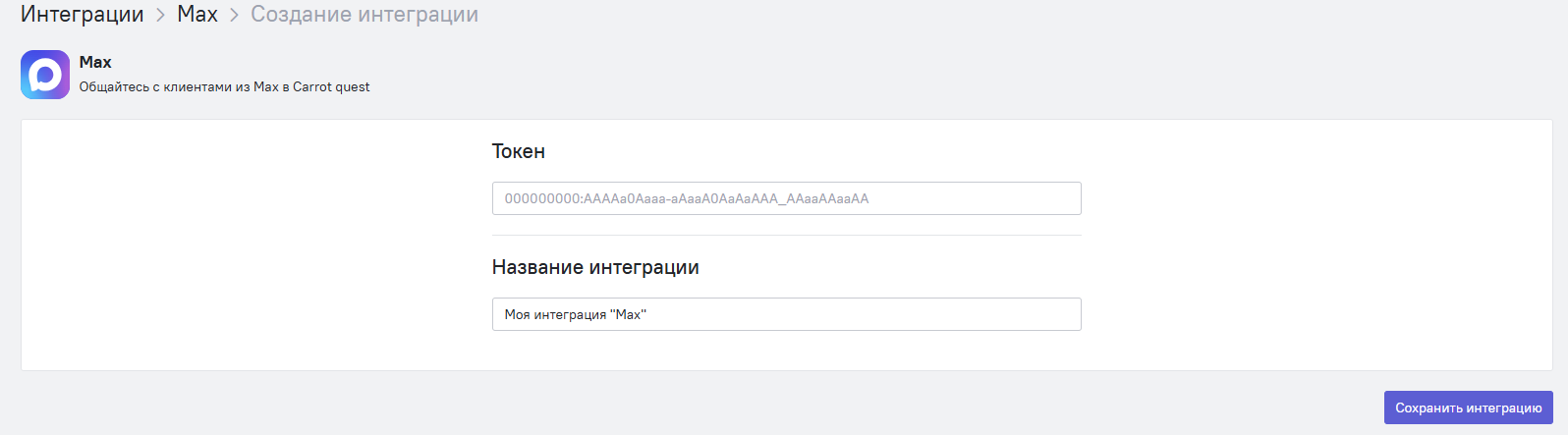Click divider line between Токен and Название
Image resolution: width=1568 pixels, height=435 pixels.
click(x=786, y=236)
